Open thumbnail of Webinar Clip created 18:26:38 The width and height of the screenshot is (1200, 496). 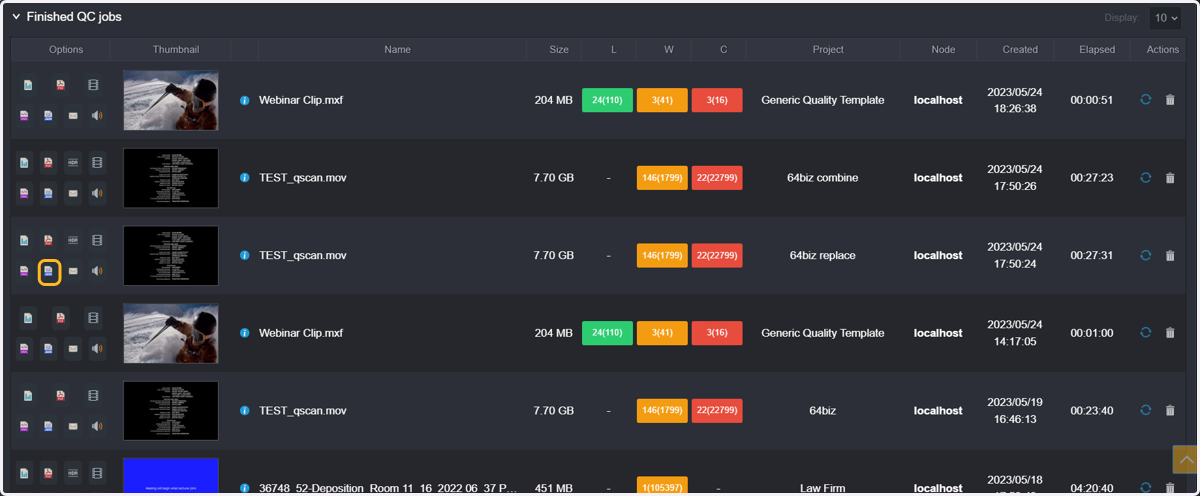click(x=171, y=100)
